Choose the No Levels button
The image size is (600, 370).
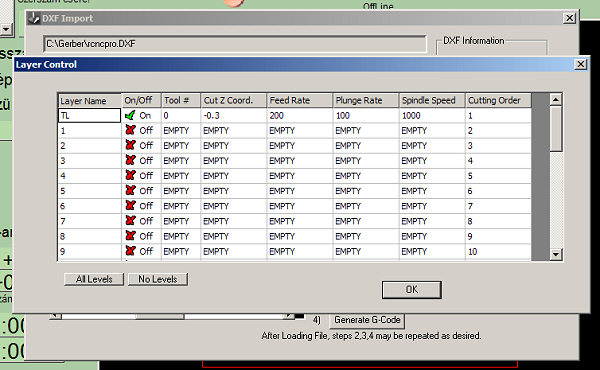[158, 279]
